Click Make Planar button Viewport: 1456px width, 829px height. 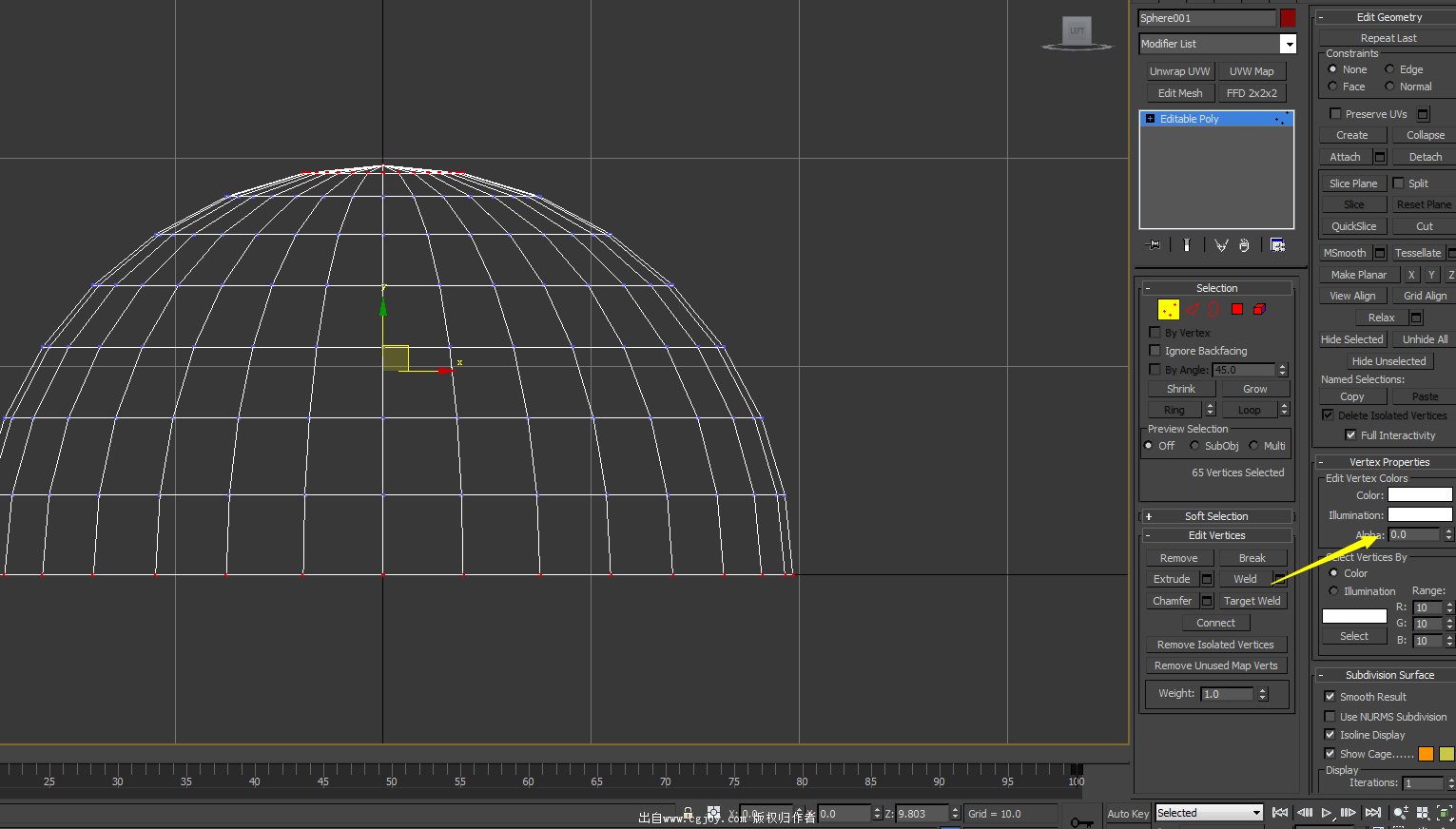pyautogui.click(x=1358, y=275)
